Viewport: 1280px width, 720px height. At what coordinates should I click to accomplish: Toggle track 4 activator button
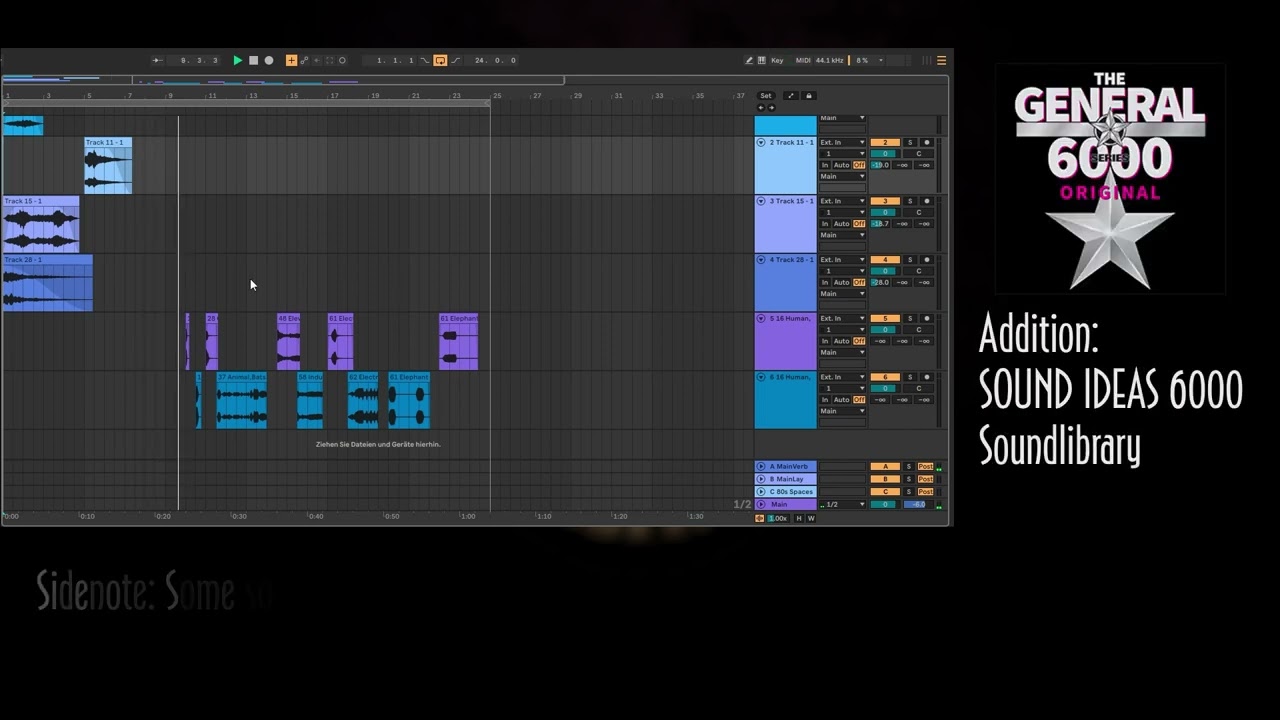click(885, 260)
